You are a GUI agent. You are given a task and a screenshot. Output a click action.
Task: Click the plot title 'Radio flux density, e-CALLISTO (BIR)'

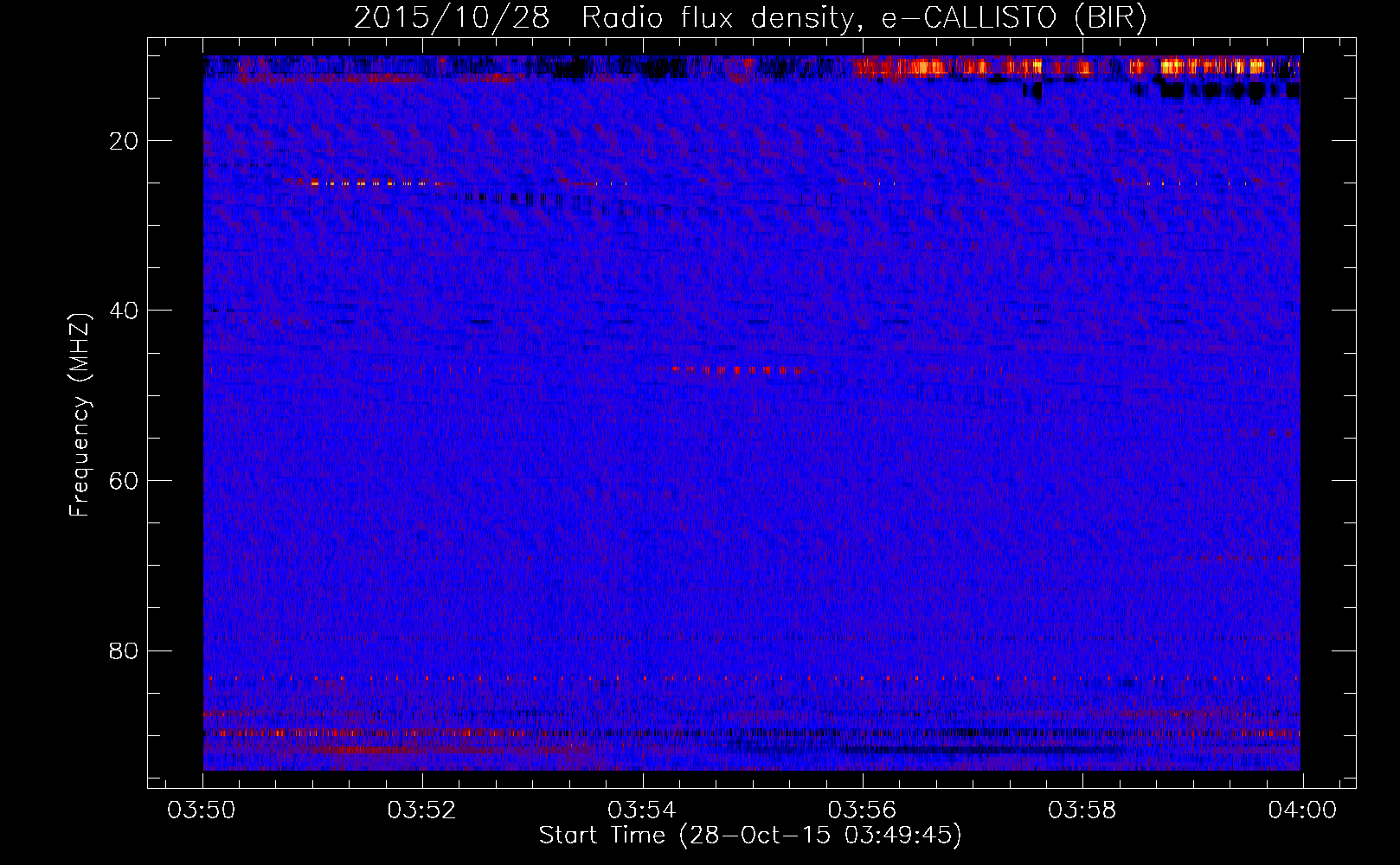click(864, 18)
